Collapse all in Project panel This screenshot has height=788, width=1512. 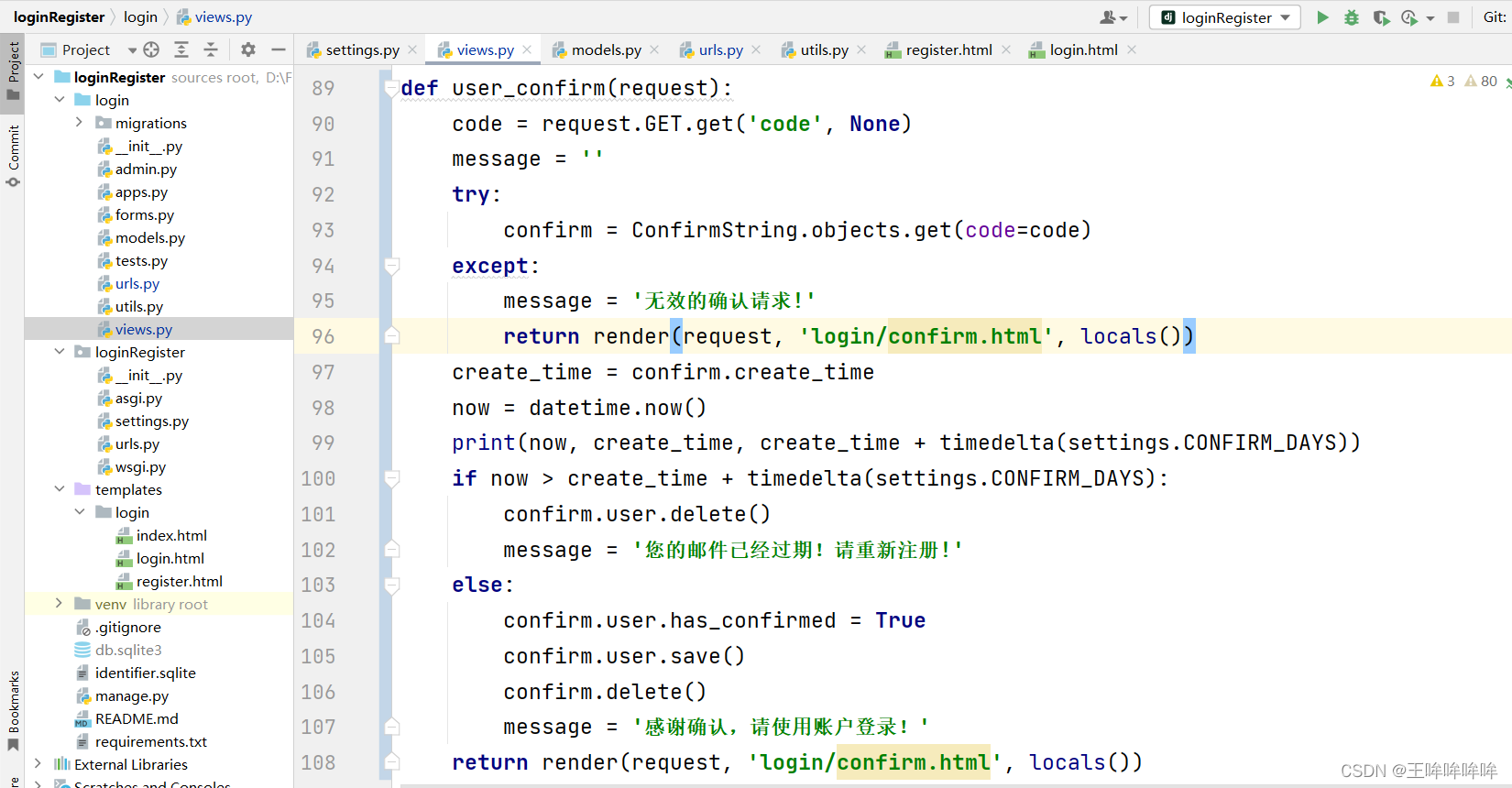tap(211, 49)
